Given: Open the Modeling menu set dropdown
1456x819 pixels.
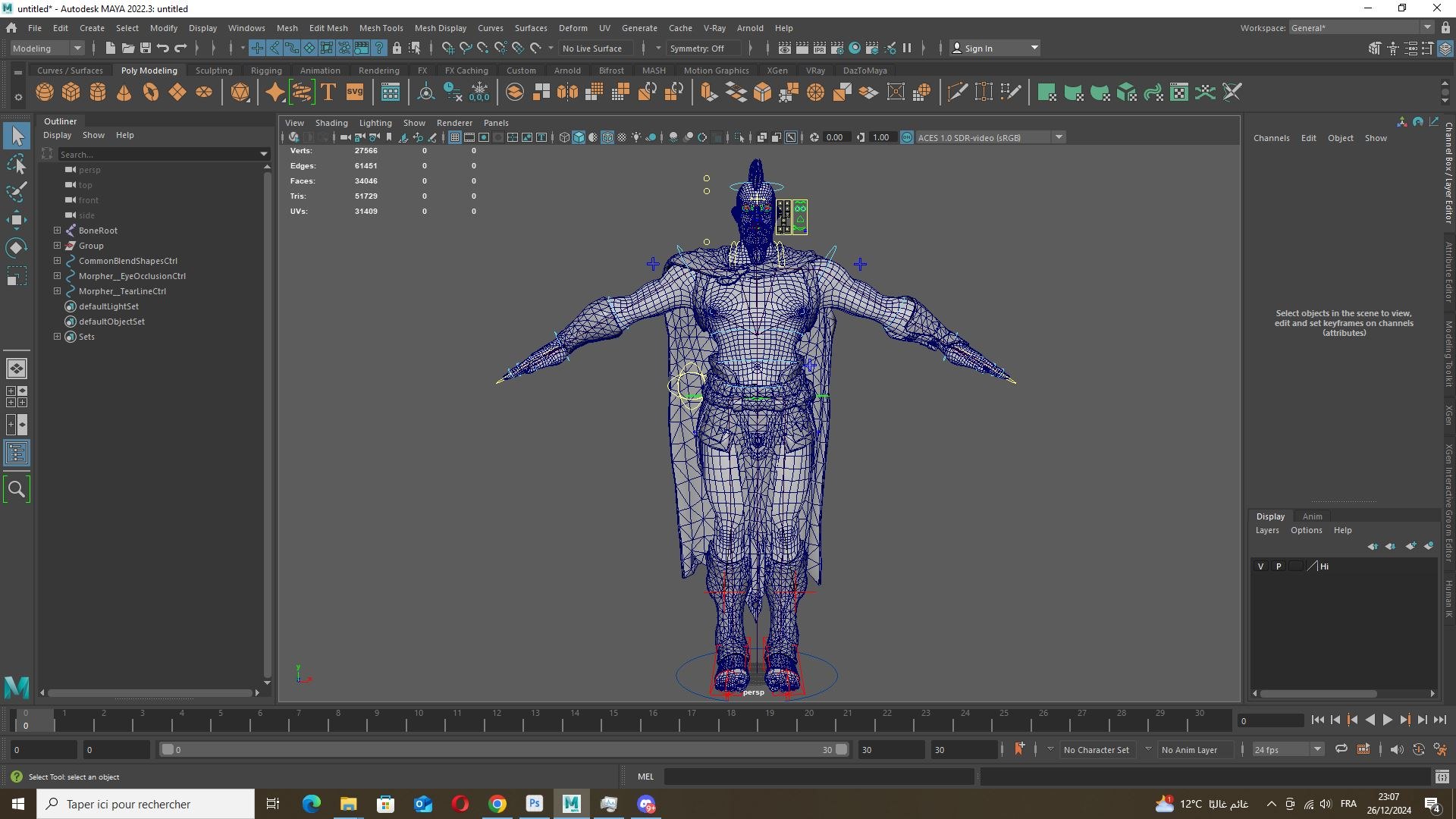Looking at the screenshot, I should pyautogui.click(x=47, y=48).
